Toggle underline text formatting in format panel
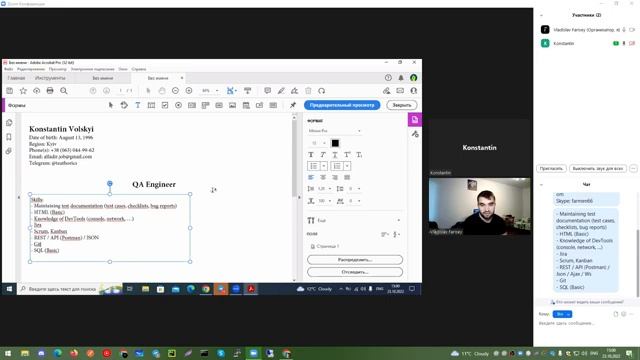This screenshot has height=360, width=640. (335, 155)
